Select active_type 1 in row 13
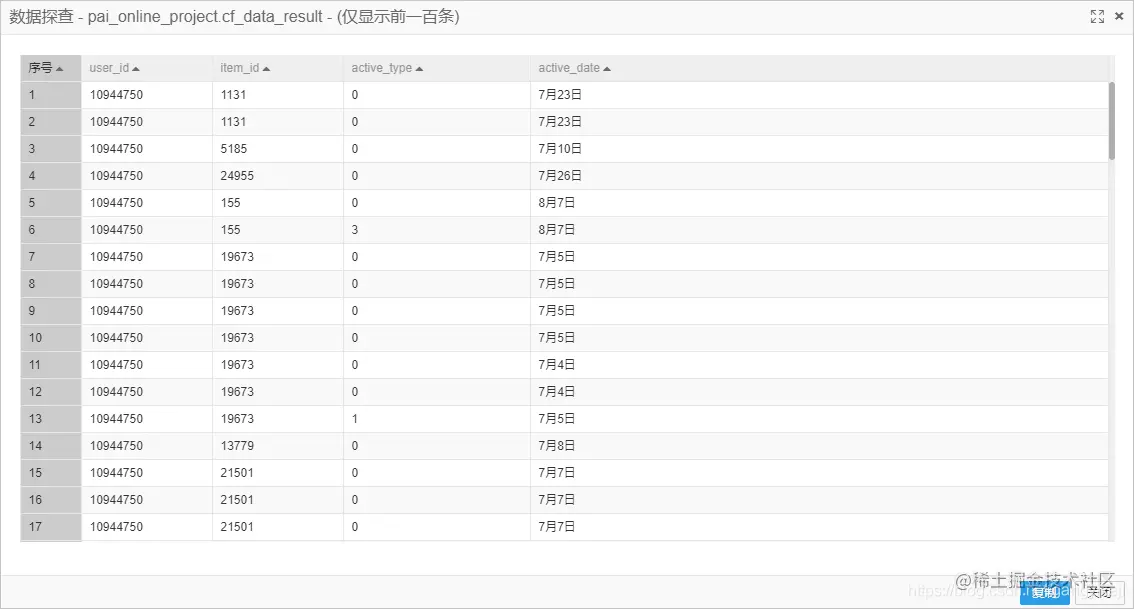This screenshot has height=609, width=1134. pyautogui.click(x=437, y=419)
